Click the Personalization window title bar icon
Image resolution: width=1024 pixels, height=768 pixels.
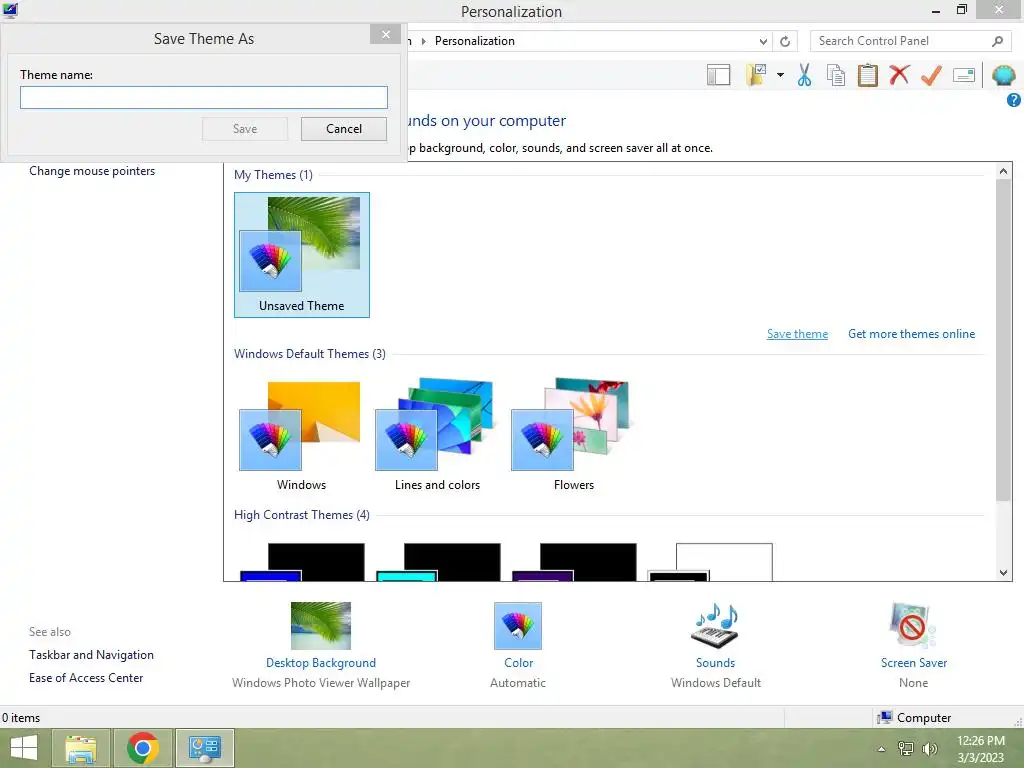coord(10,10)
